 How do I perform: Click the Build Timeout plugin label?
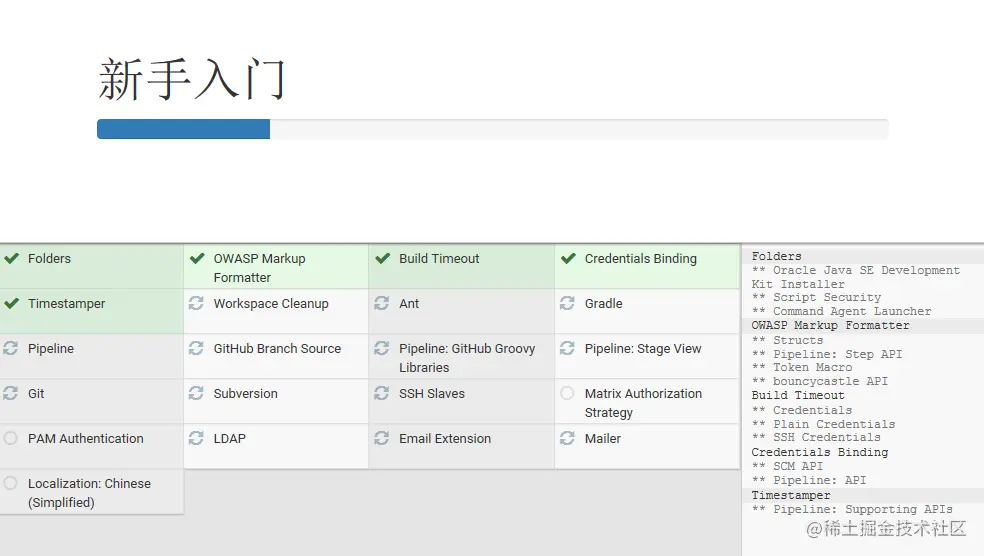(x=439, y=259)
